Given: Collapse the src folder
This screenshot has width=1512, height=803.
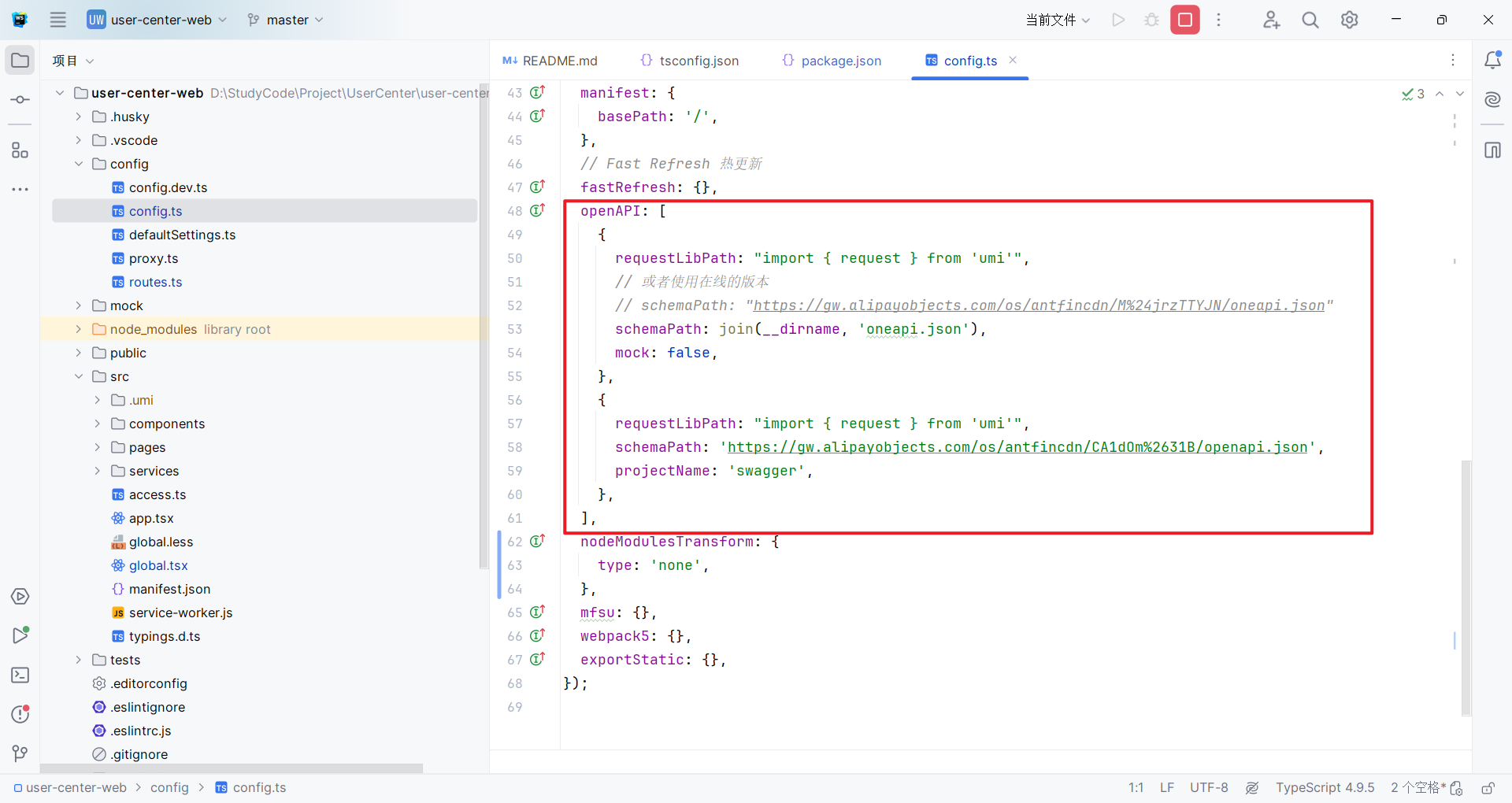Looking at the screenshot, I should tap(78, 376).
